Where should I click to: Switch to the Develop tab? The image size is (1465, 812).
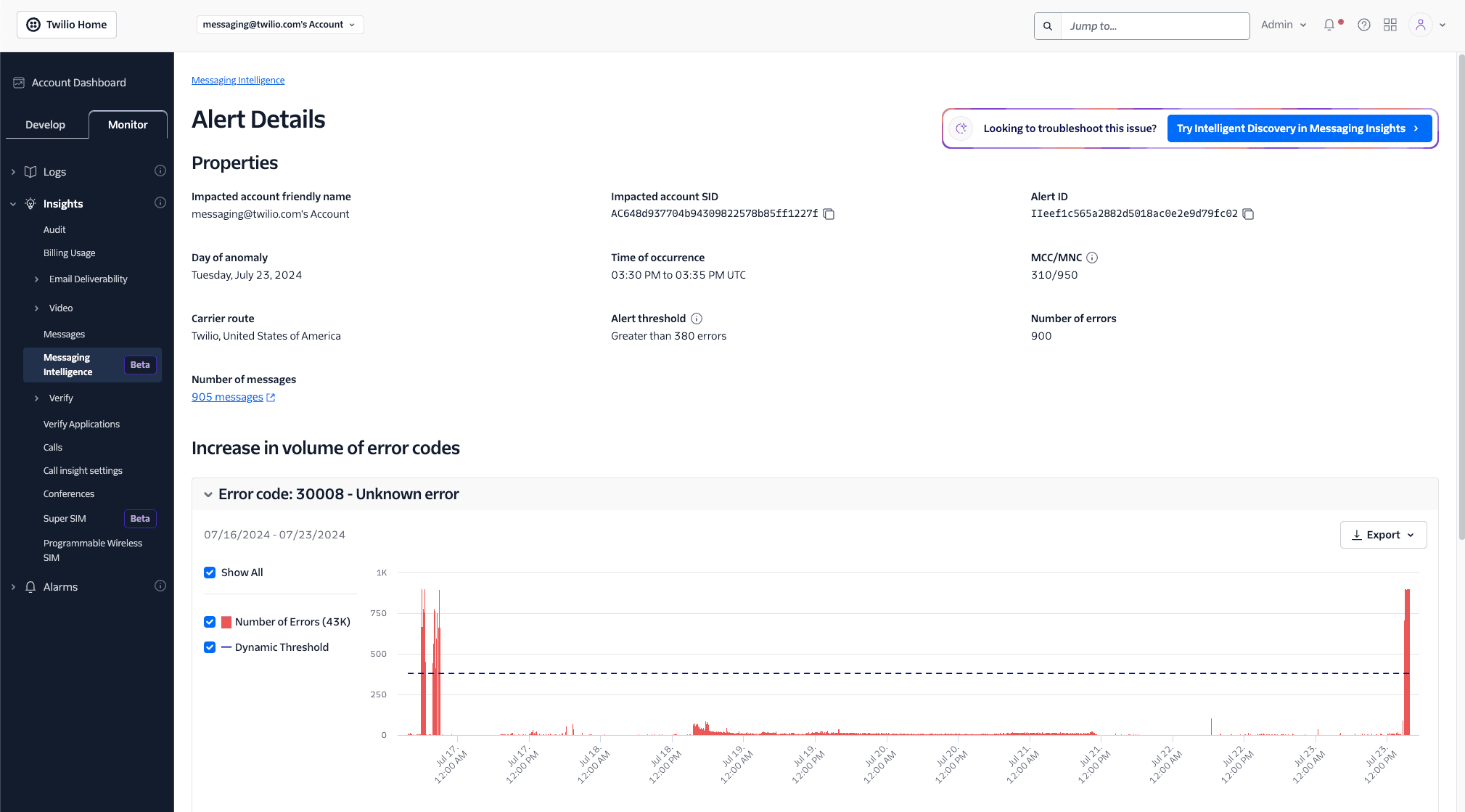(x=46, y=124)
